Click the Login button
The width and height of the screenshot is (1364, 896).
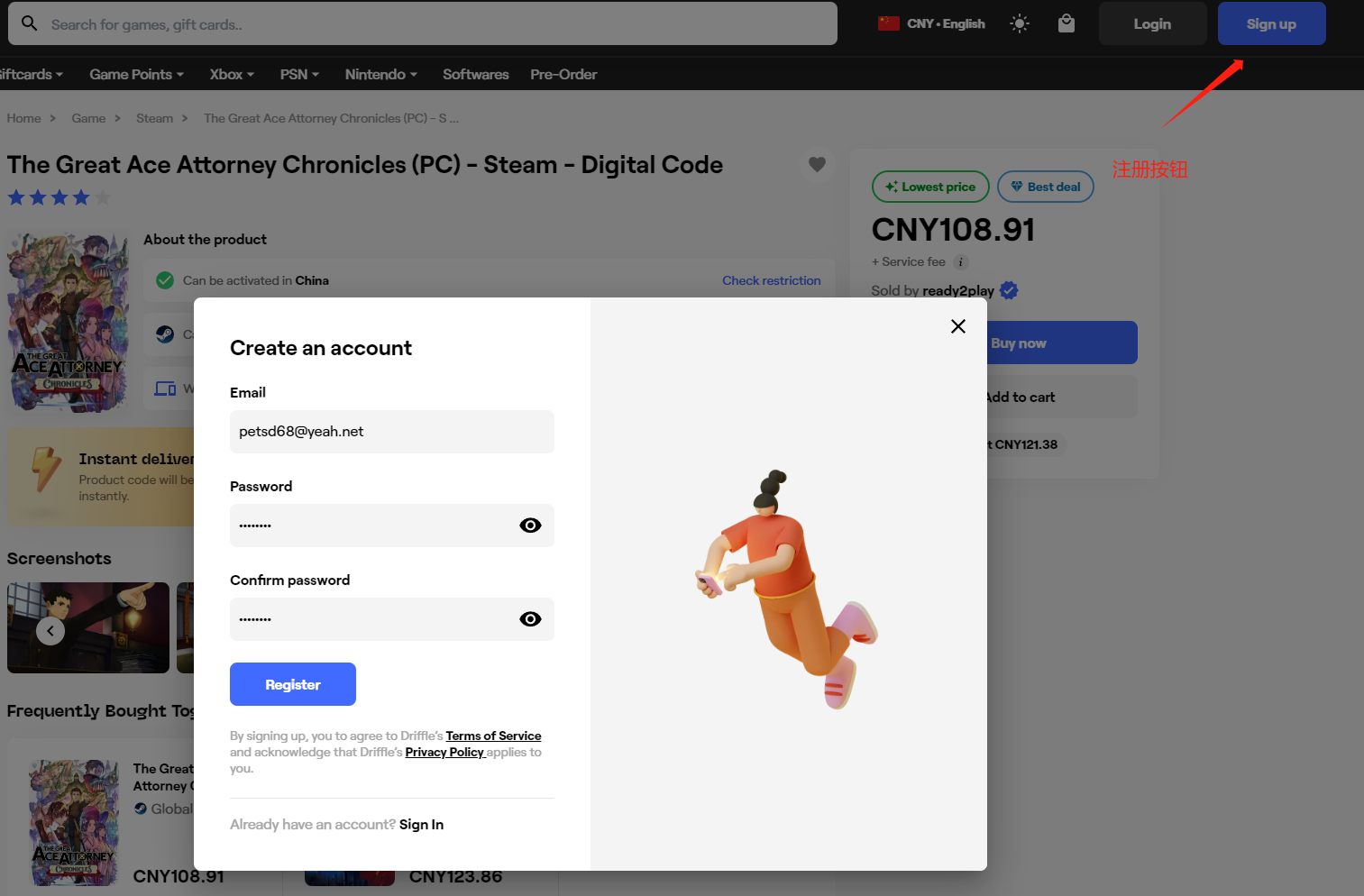(x=1152, y=23)
